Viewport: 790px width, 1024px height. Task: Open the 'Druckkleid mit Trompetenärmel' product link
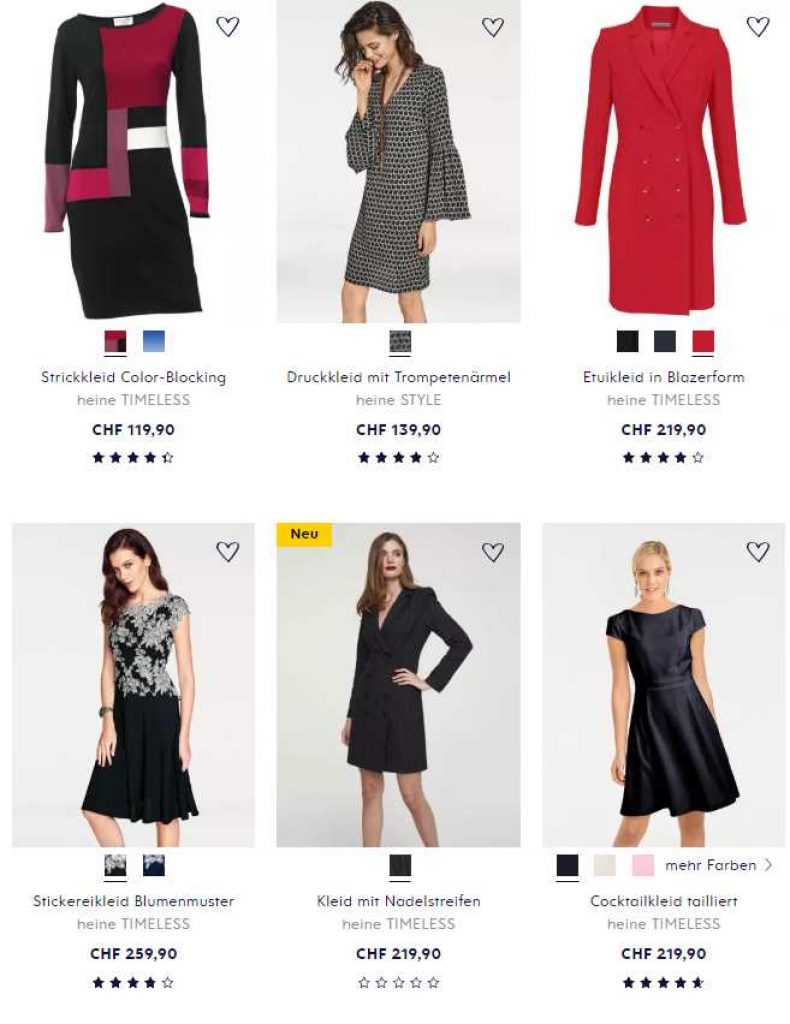(398, 377)
